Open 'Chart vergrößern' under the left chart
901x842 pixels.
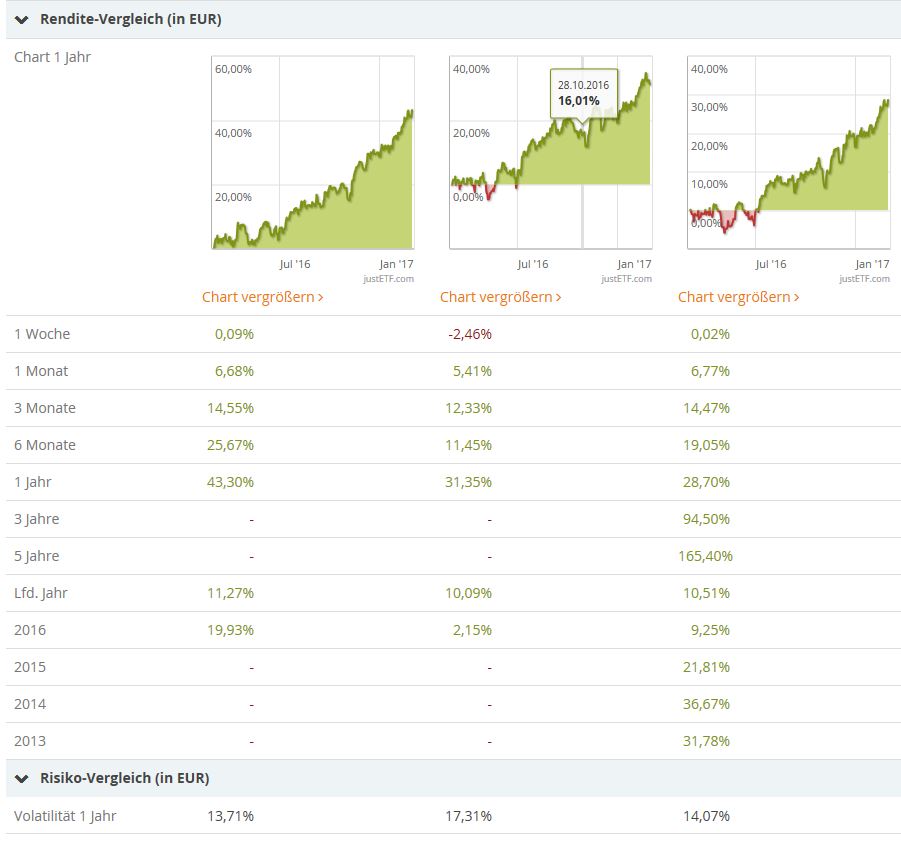(262, 297)
